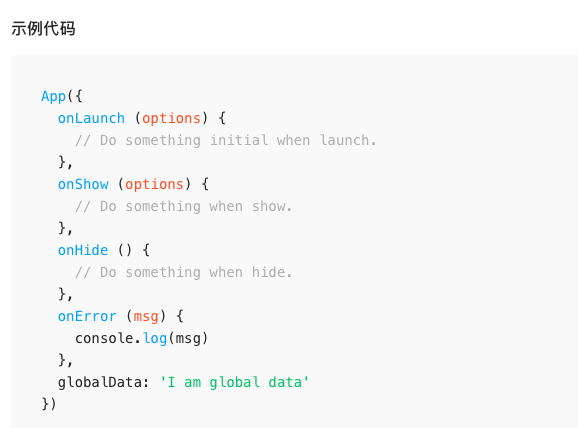The width and height of the screenshot is (578, 428).
Task: Click the word console in code
Action: coord(104,338)
